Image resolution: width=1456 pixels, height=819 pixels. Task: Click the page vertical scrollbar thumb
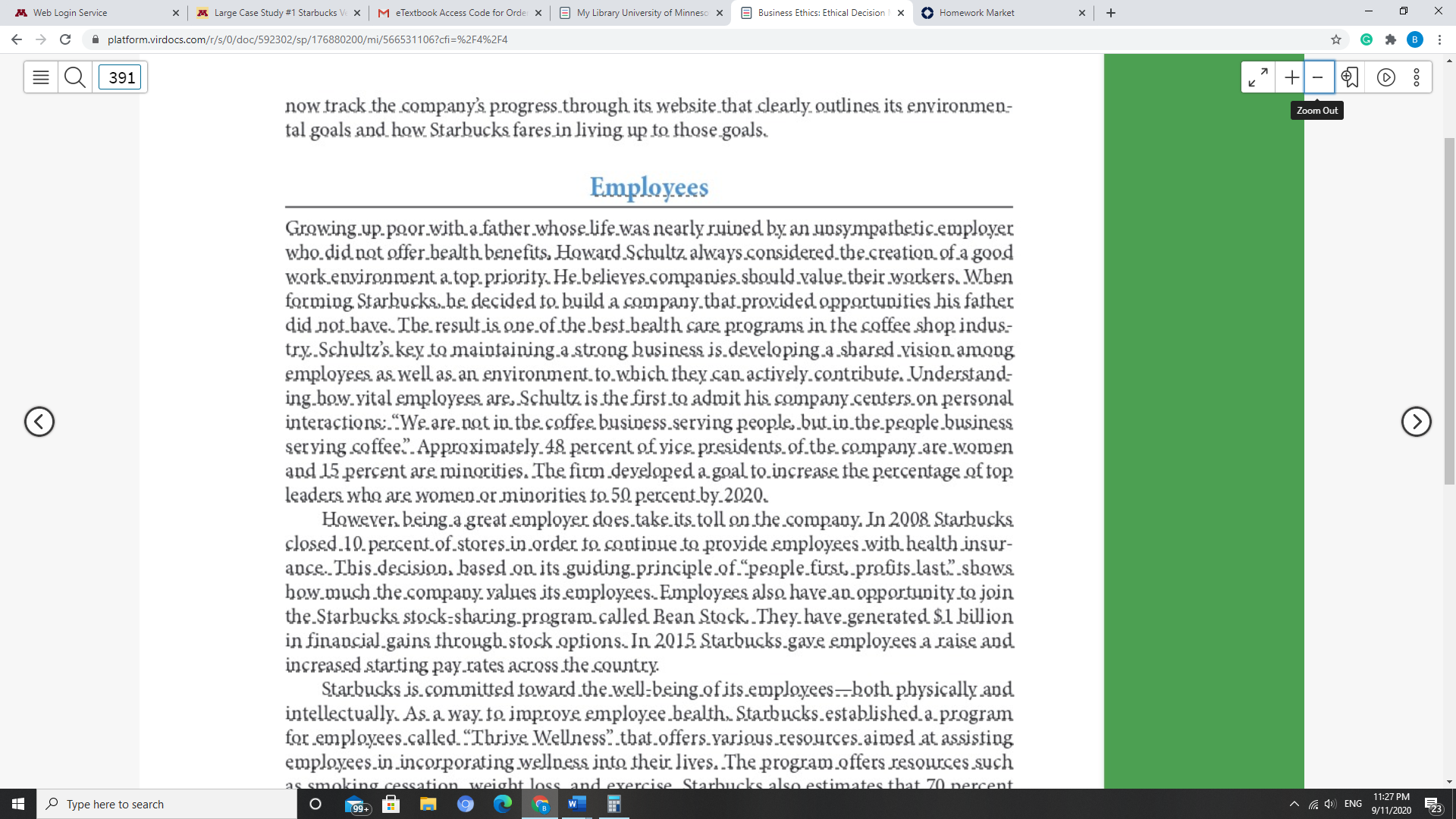pyautogui.click(x=1449, y=311)
